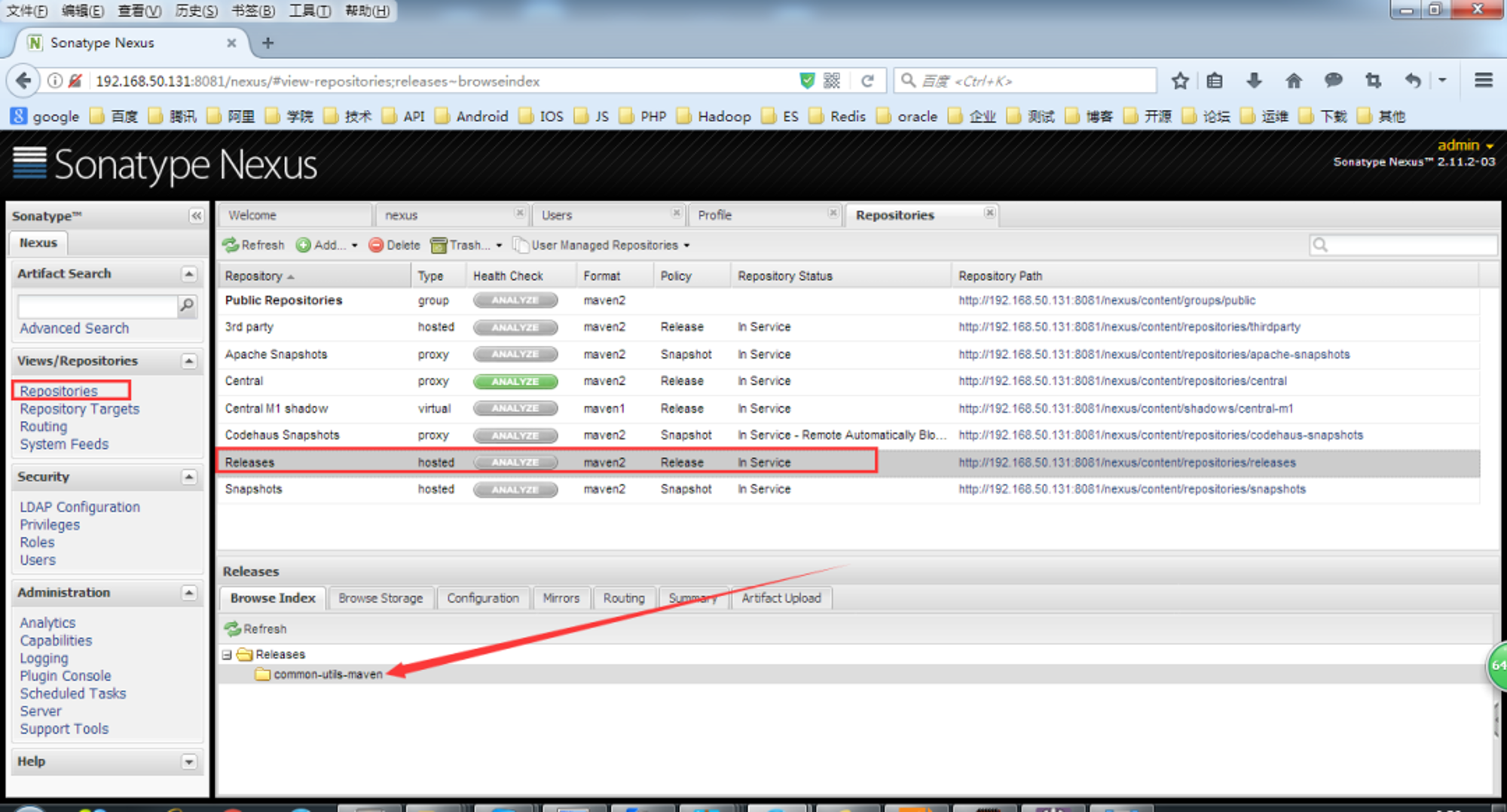Select the Apache Snapshots repository row

click(x=849, y=354)
